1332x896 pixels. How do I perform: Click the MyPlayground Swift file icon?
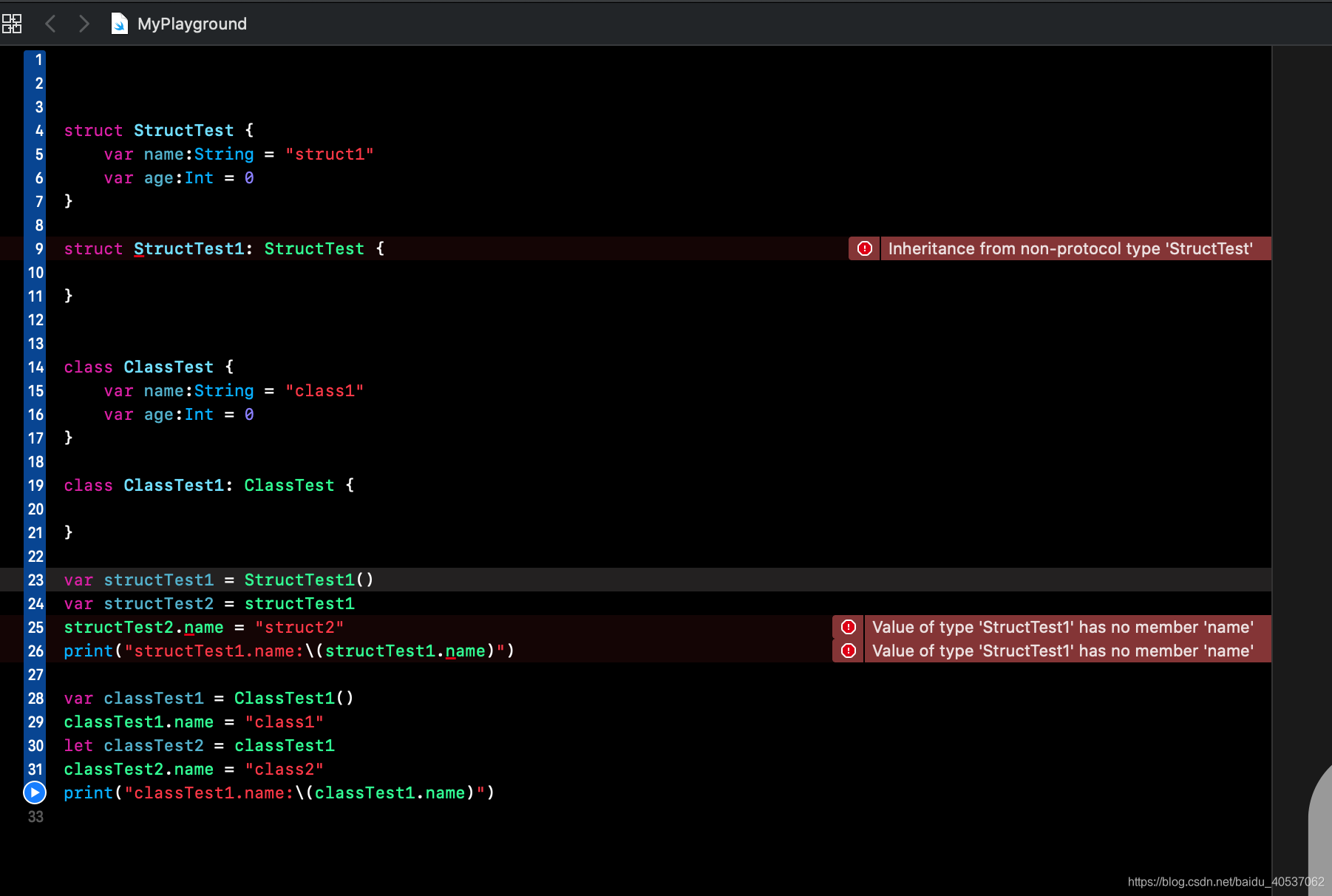pyautogui.click(x=119, y=24)
